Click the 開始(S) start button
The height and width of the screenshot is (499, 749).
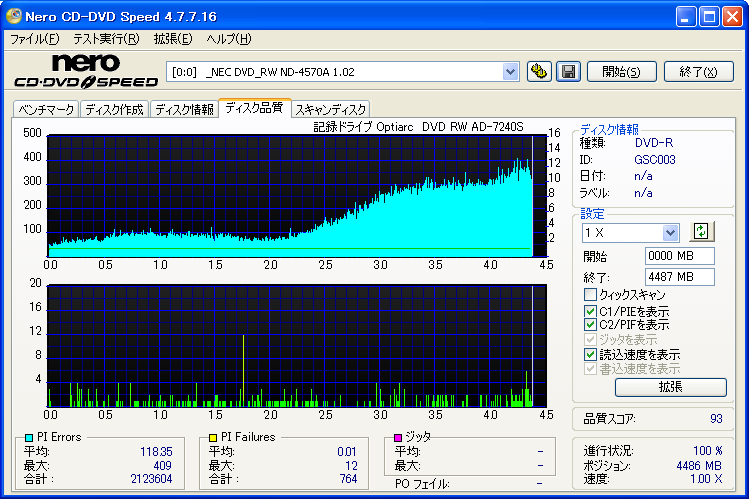coord(621,72)
